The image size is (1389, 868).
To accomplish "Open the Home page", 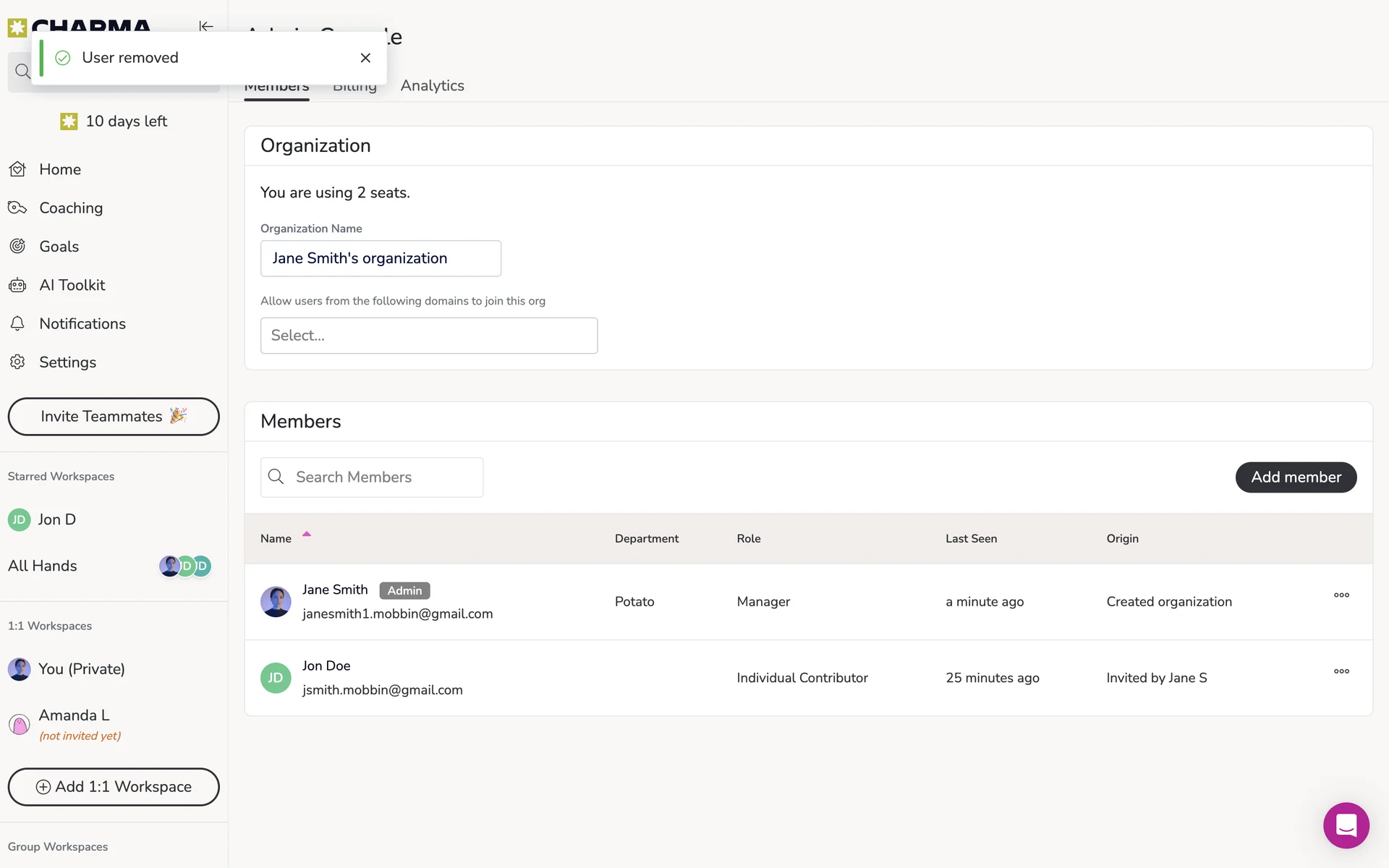I will tap(59, 169).
